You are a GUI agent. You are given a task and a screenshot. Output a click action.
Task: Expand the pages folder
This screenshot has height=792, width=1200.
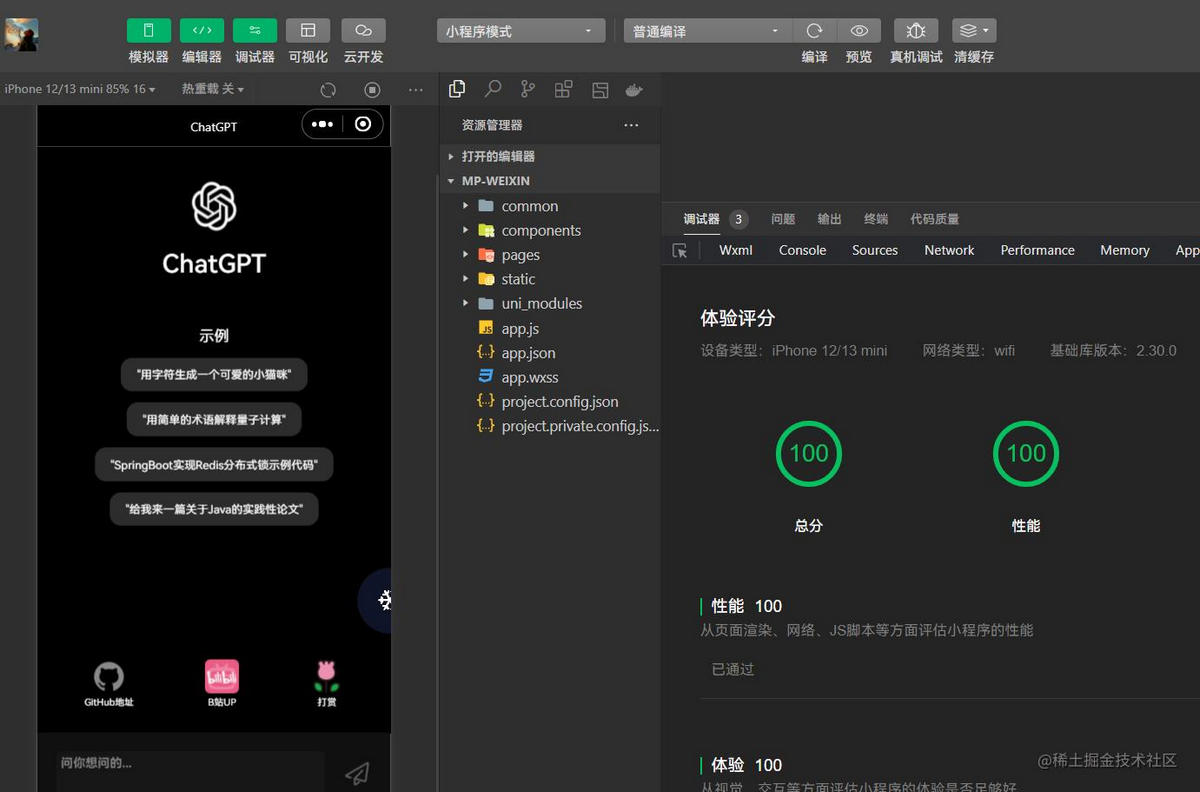click(520, 255)
